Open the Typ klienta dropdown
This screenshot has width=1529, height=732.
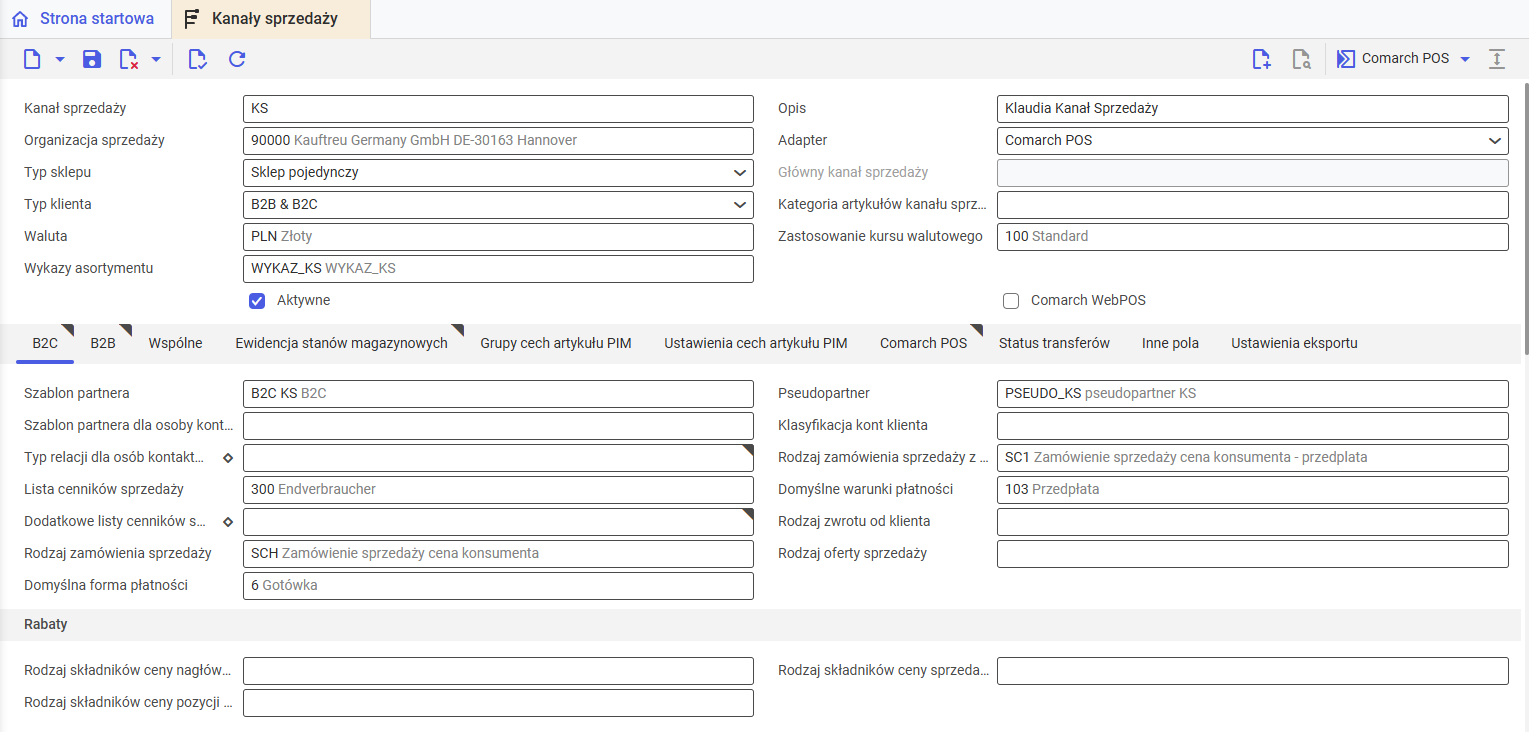(x=740, y=204)
